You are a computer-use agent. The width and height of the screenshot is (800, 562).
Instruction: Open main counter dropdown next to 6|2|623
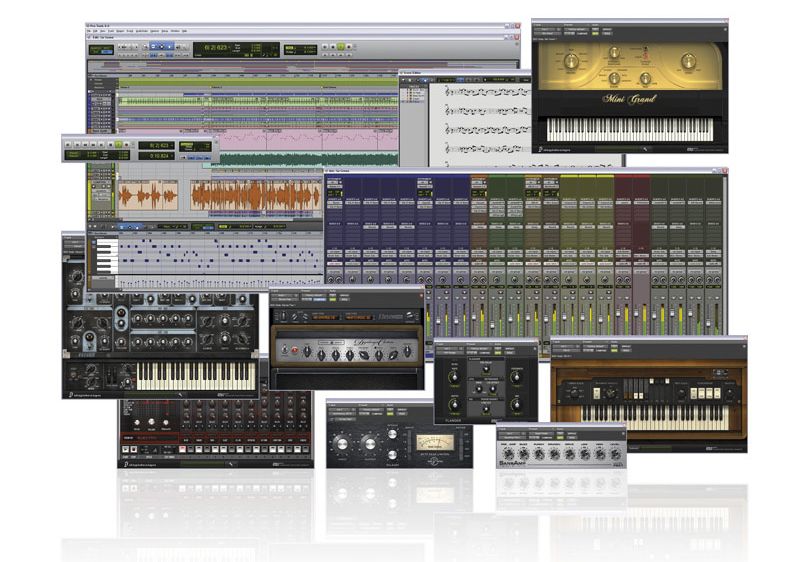point(230,47)
